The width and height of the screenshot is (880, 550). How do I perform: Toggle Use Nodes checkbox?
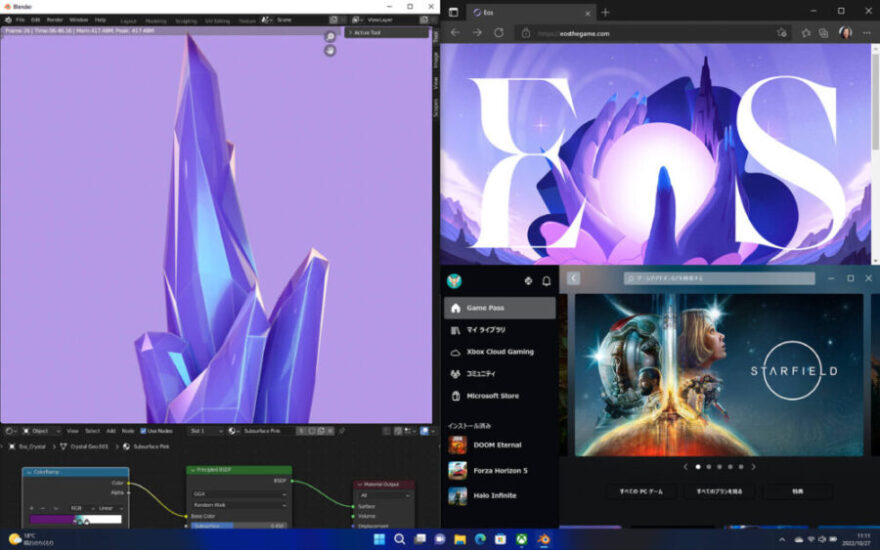[143, 431]
